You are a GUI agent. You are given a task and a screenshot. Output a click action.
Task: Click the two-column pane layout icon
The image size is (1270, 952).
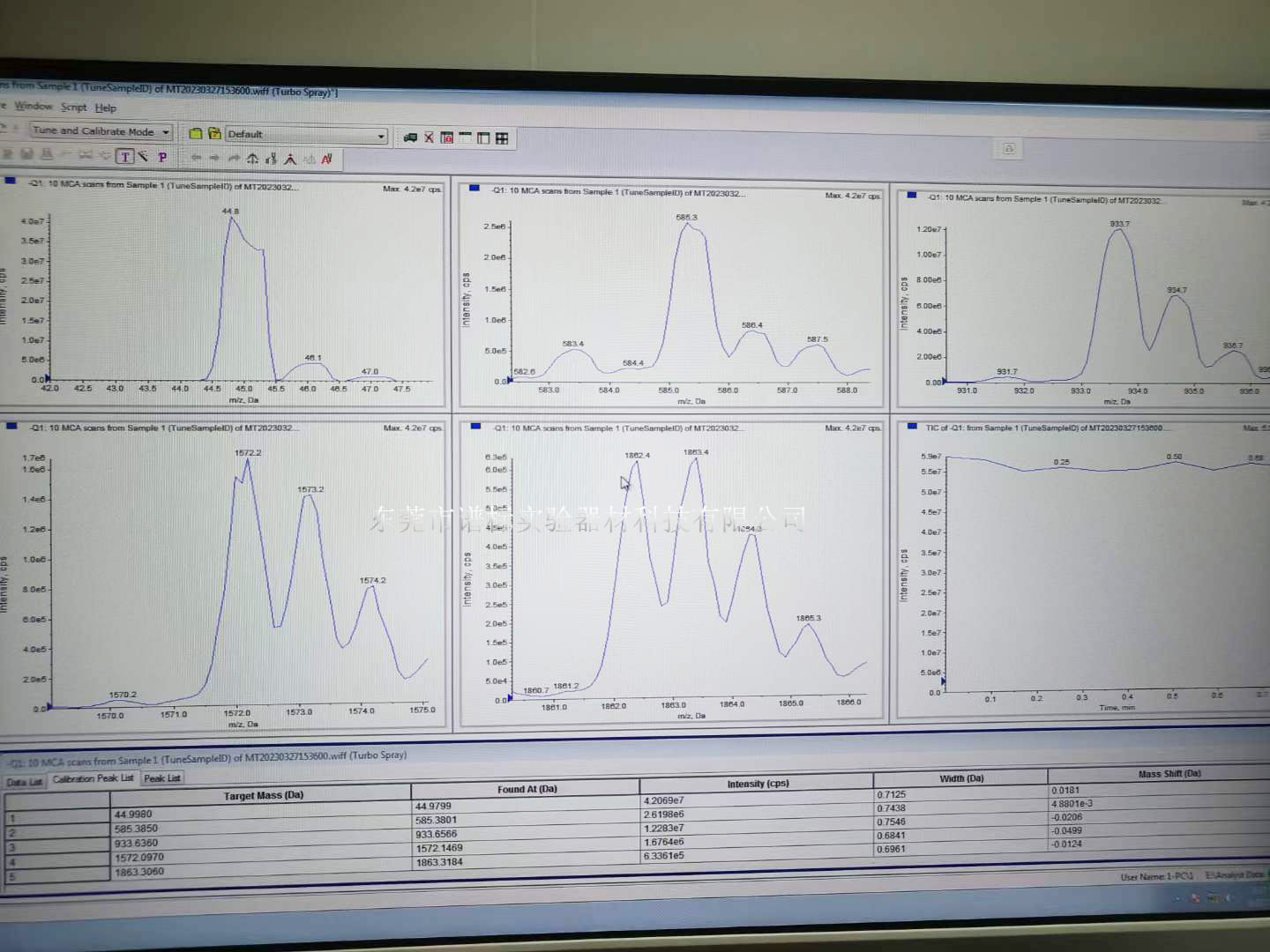point(483,138)
